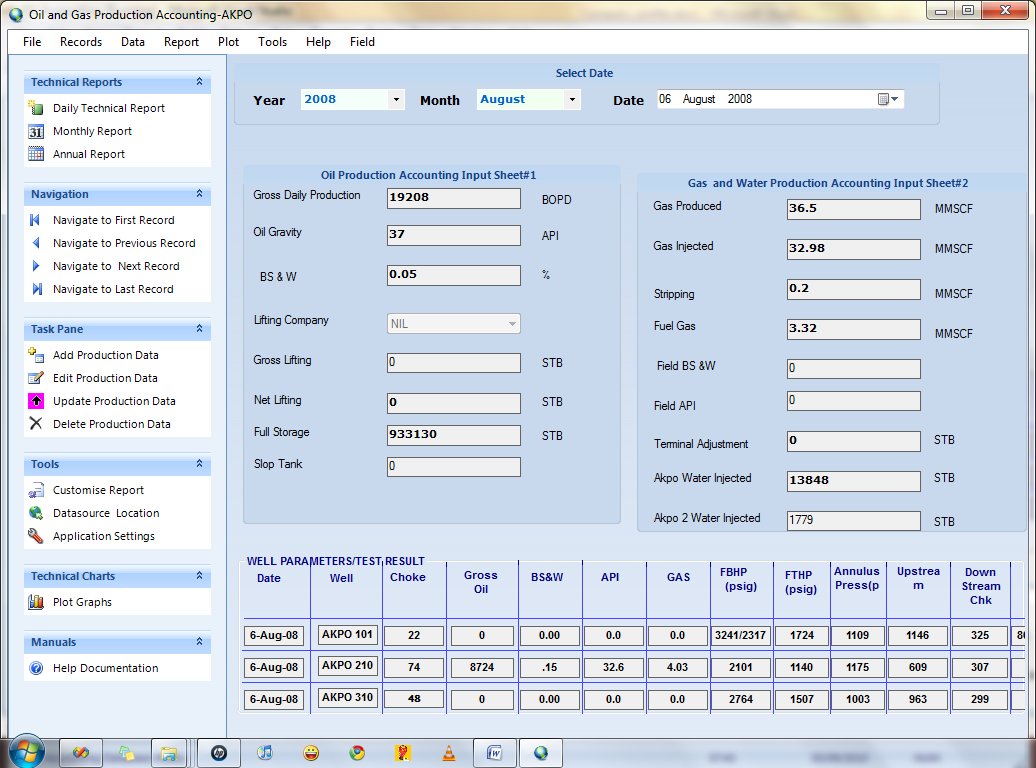Click the Add Production Data icon
This screenshot has height=768, width=1036.
tap(36, 355)
